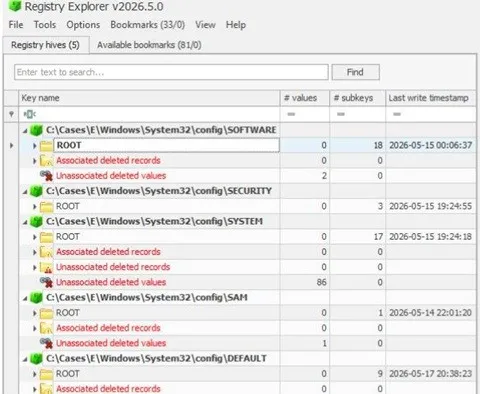
Task: Click the 17 subkeys cell
Action: pyautogui.click(x=358, y=237)
